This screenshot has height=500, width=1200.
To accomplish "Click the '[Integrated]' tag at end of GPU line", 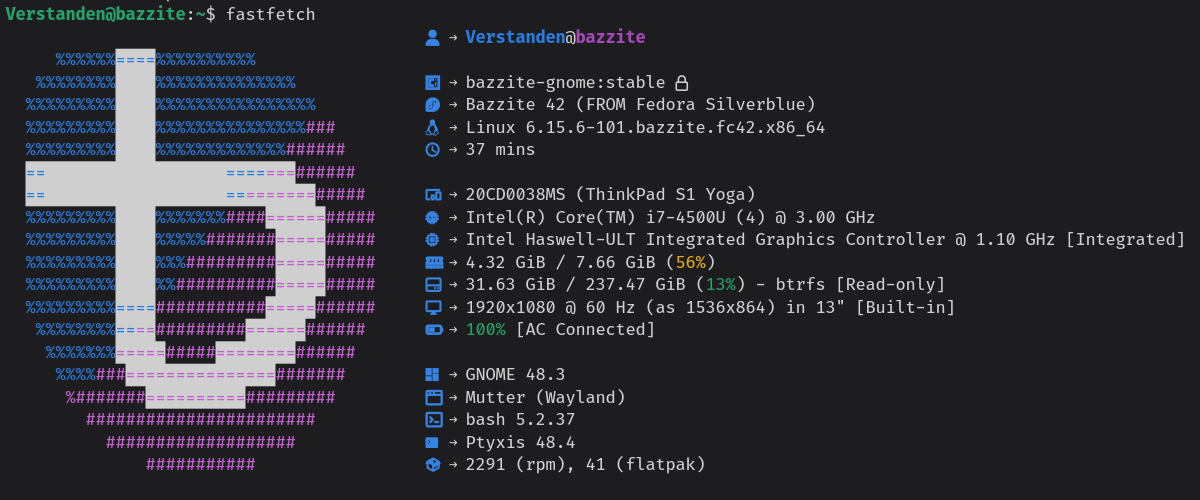I will 1125,240.
